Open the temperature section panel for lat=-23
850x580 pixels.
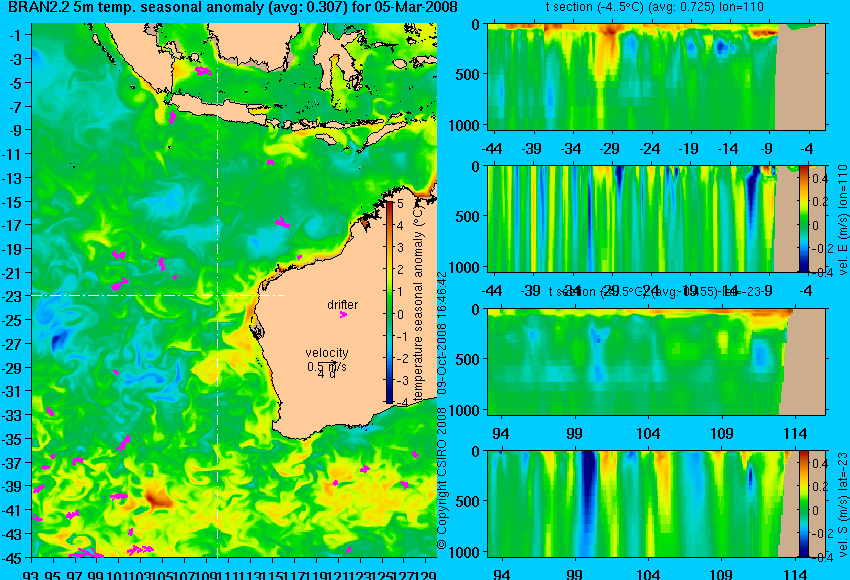(657, 362)
